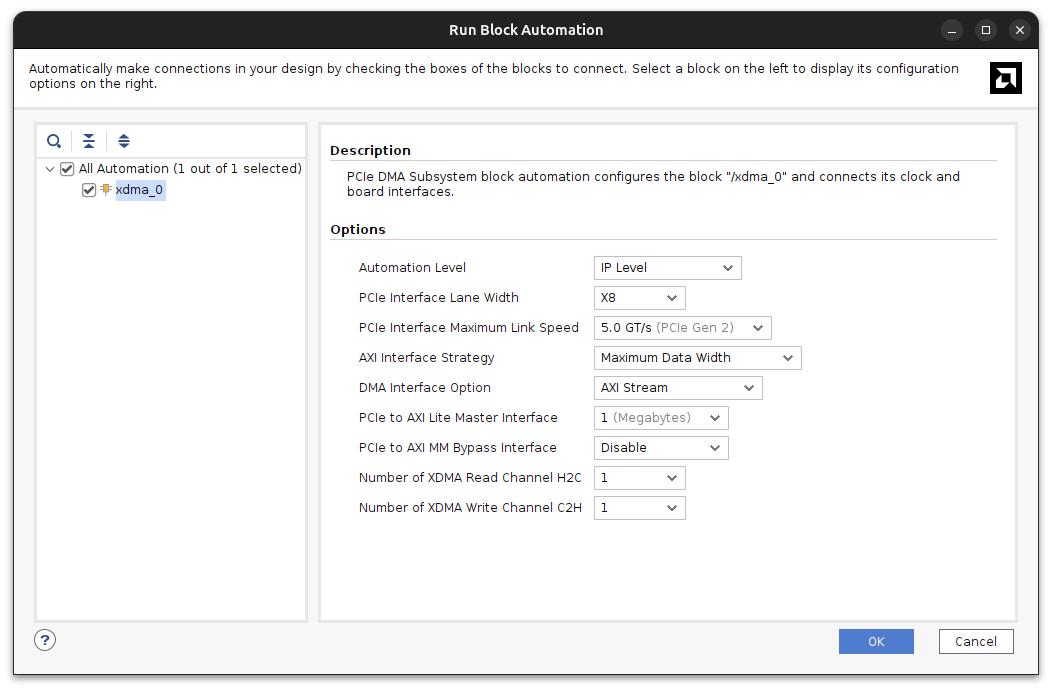Uncheck the xdma_0 checkbox
1052x691 pixels.
[x=89, y=190]
